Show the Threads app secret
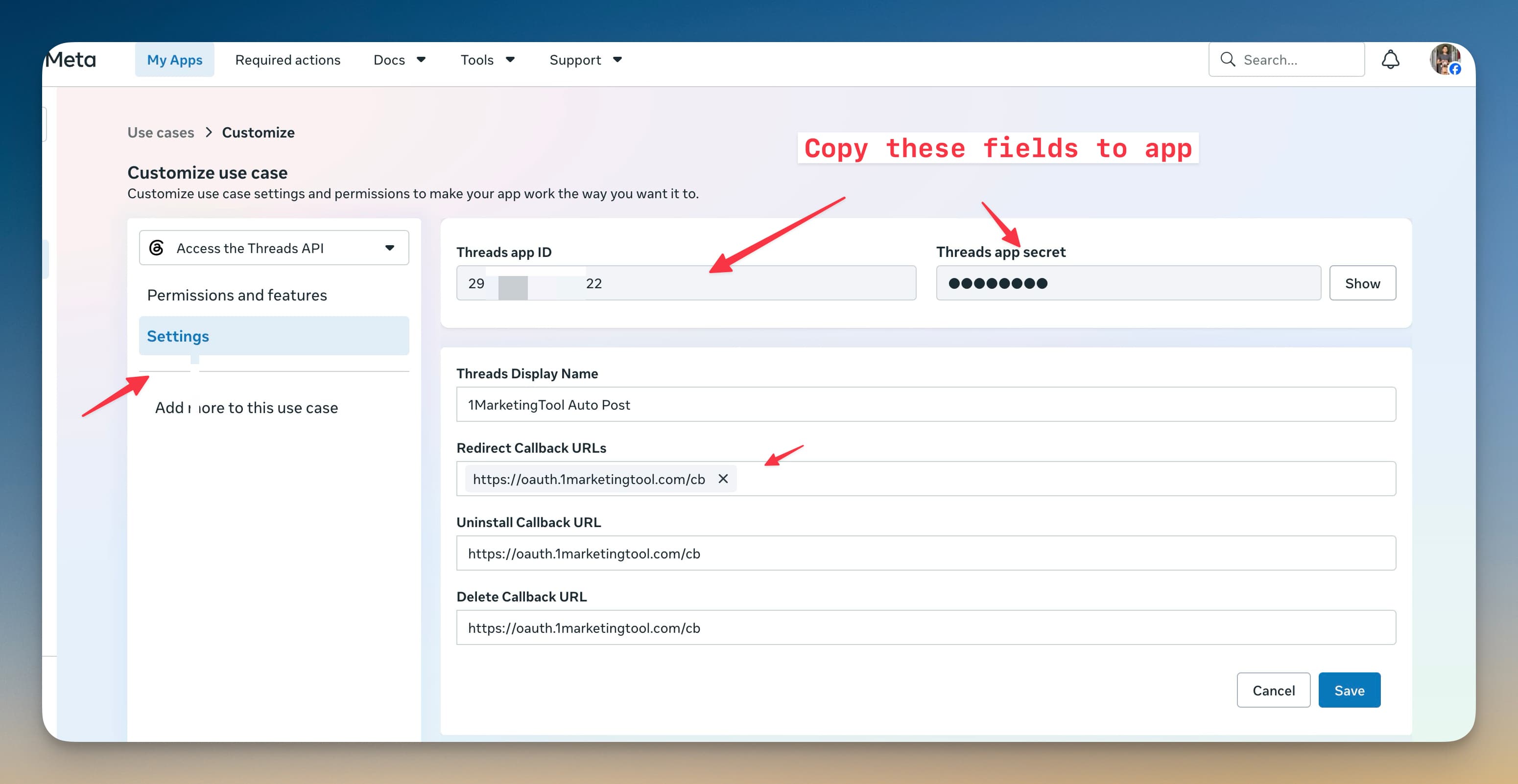 tap(1362, 283)
